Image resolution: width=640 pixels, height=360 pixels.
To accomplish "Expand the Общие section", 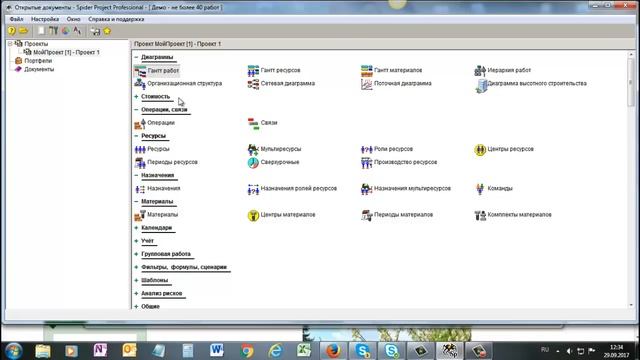I will [x=136, y=307].
